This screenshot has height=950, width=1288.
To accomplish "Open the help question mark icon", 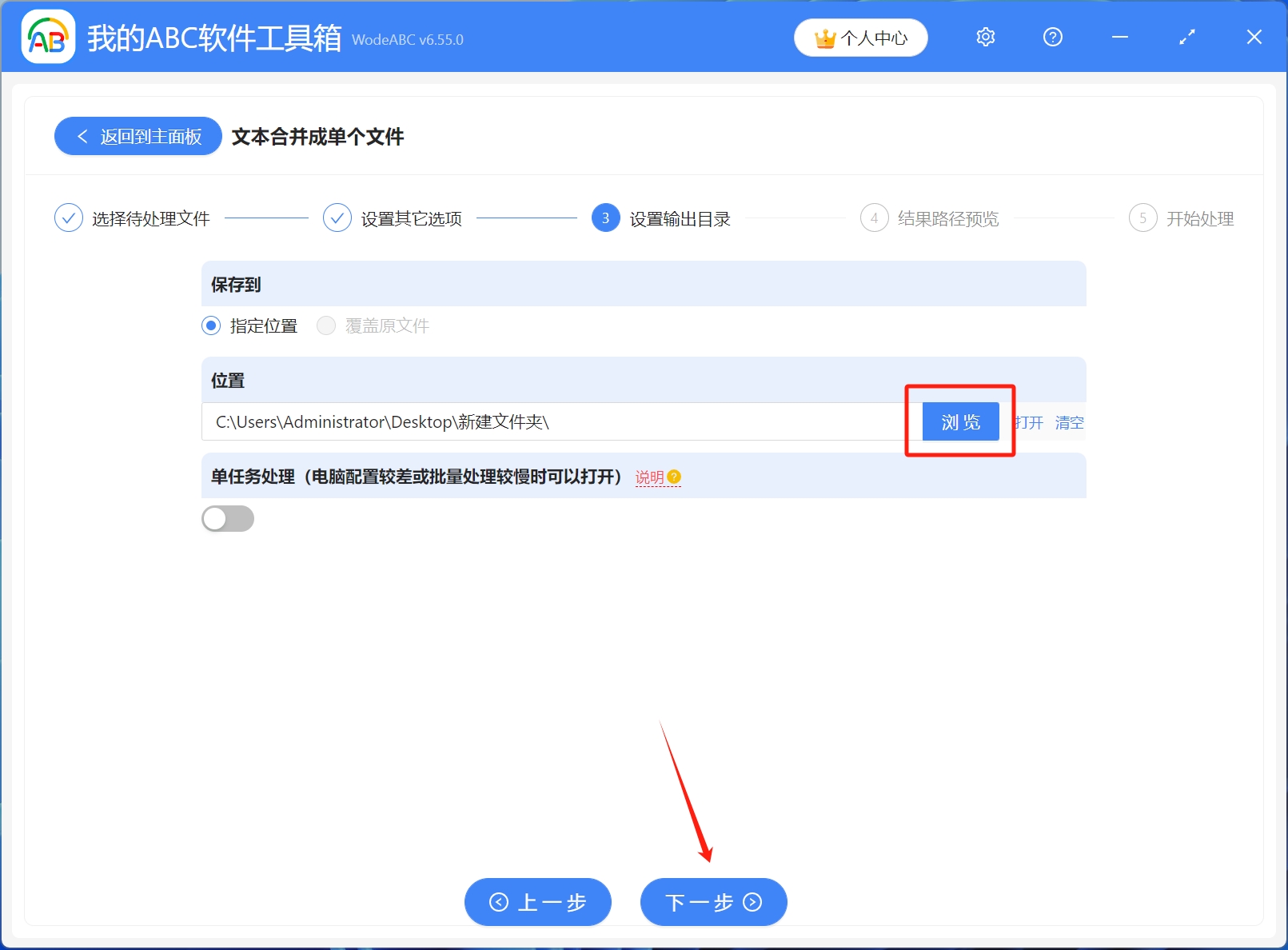I will 1052,37.
